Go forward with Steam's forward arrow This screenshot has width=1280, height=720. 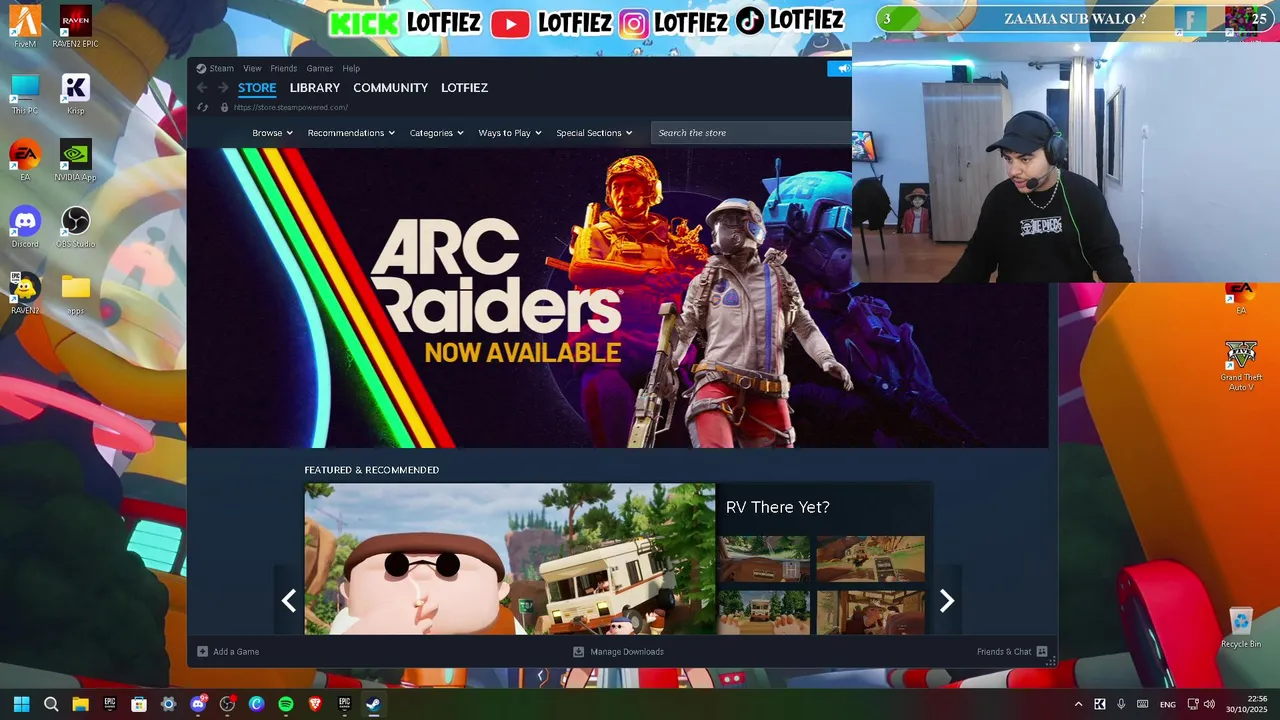point(222,88)
